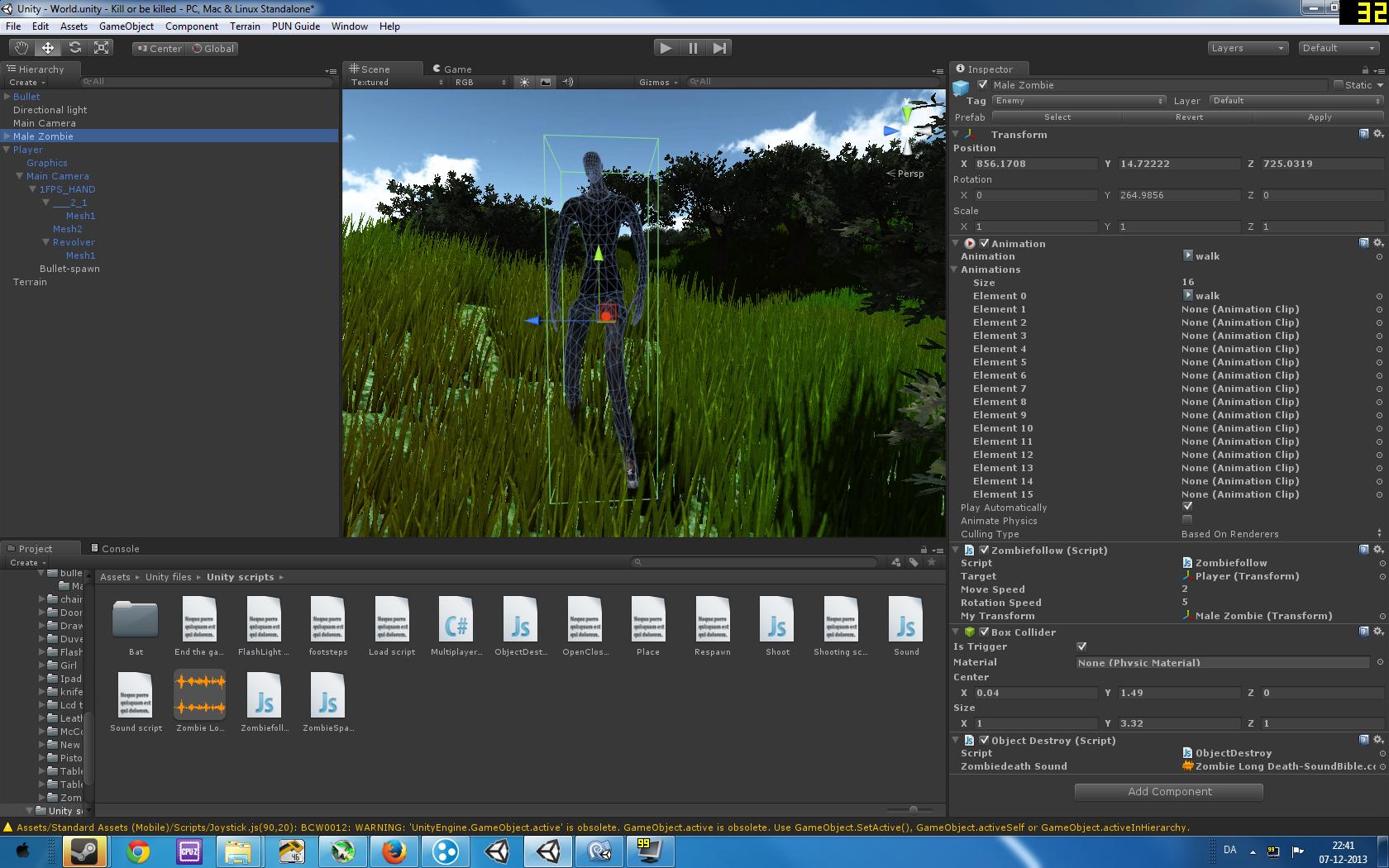This screenshot has width=1389, height=868.
Task: Open Firefox from the taskbar
Action: pyautogui.click(x=394, y=851)
